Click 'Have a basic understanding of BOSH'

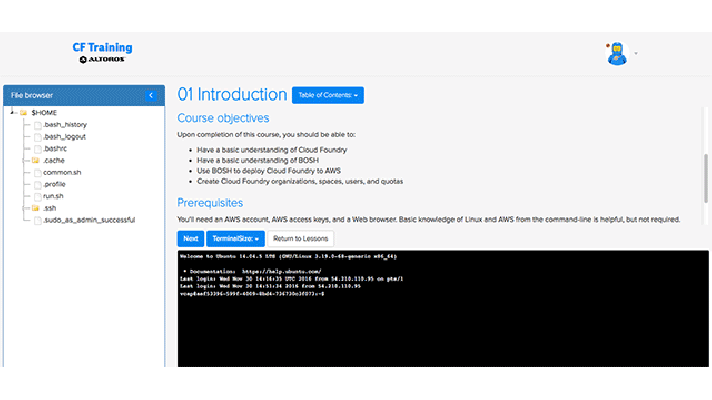pos(257,160)
